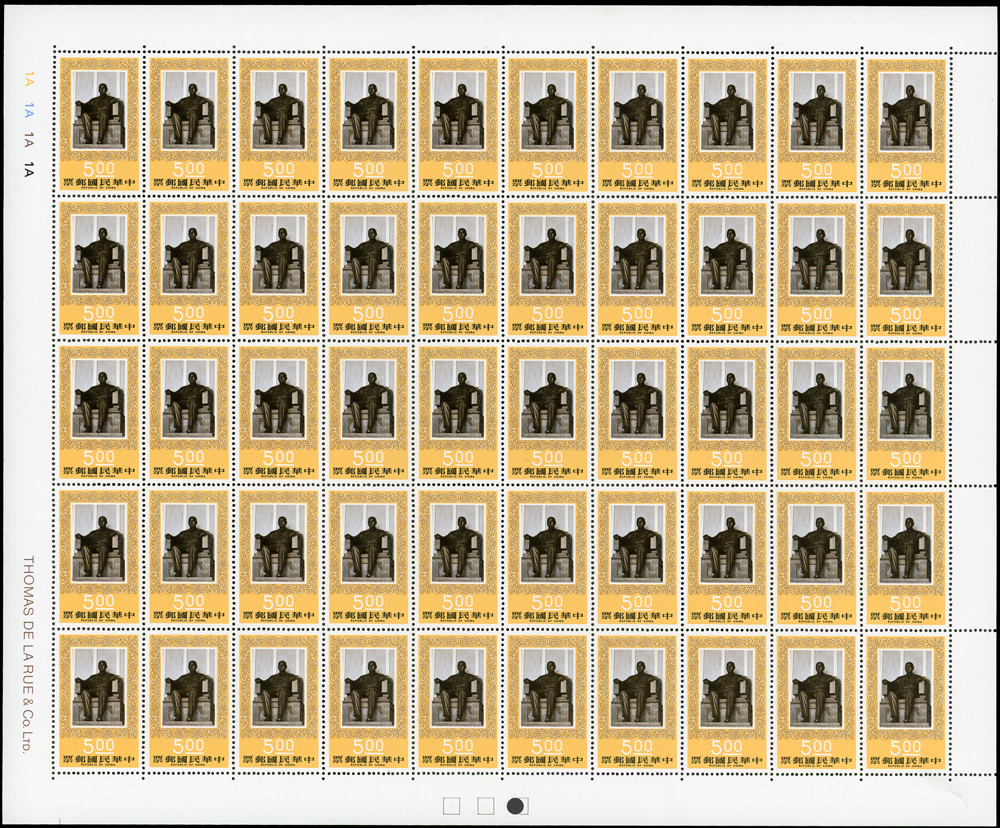Click the black registration circle below the sheet
The height and width of the screenshot is (828, 1000).
tap(516, 805)
